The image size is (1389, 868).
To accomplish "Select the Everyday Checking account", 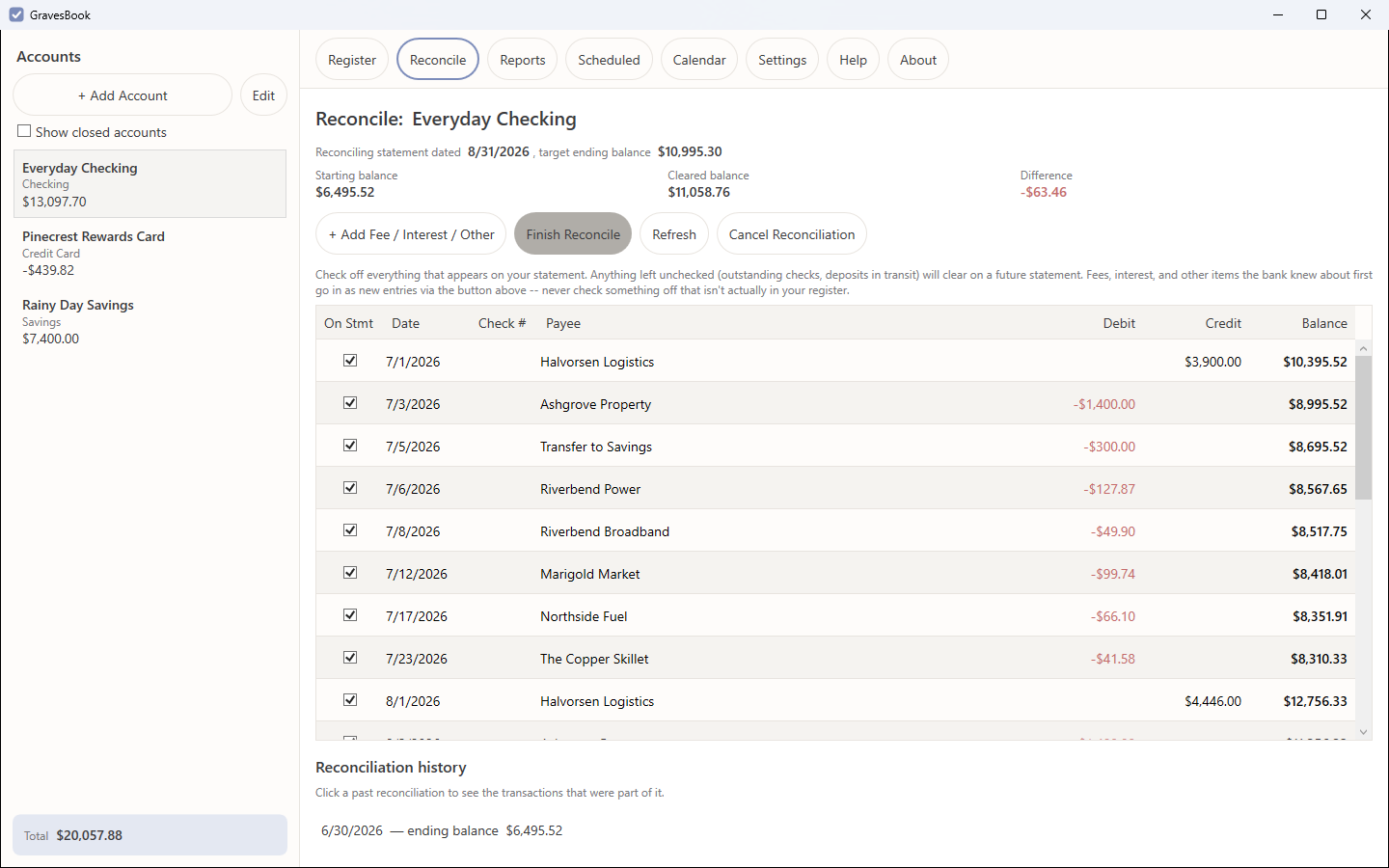I will (150, 184).
